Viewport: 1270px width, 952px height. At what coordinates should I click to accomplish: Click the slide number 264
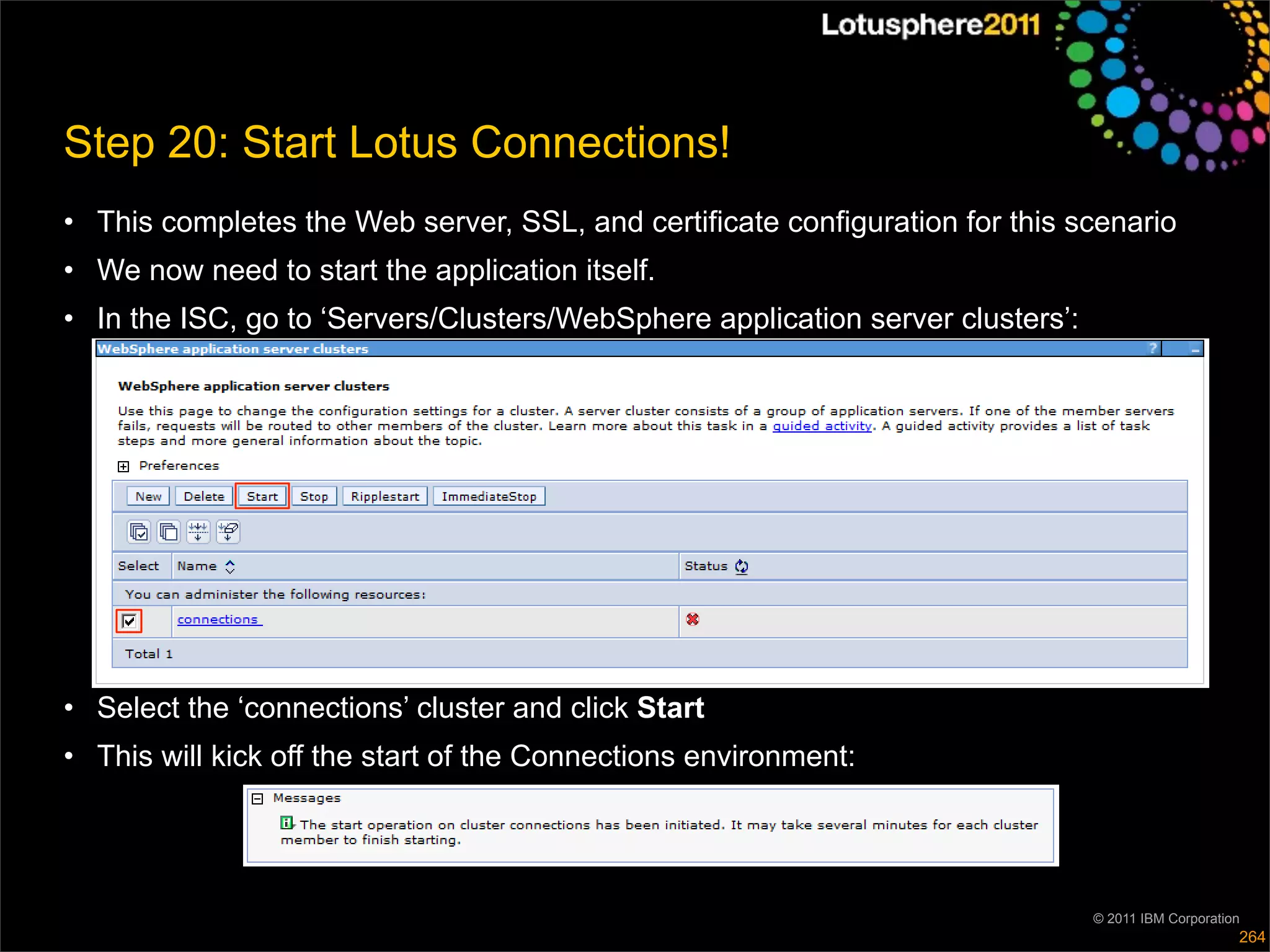click(1252, 937)
